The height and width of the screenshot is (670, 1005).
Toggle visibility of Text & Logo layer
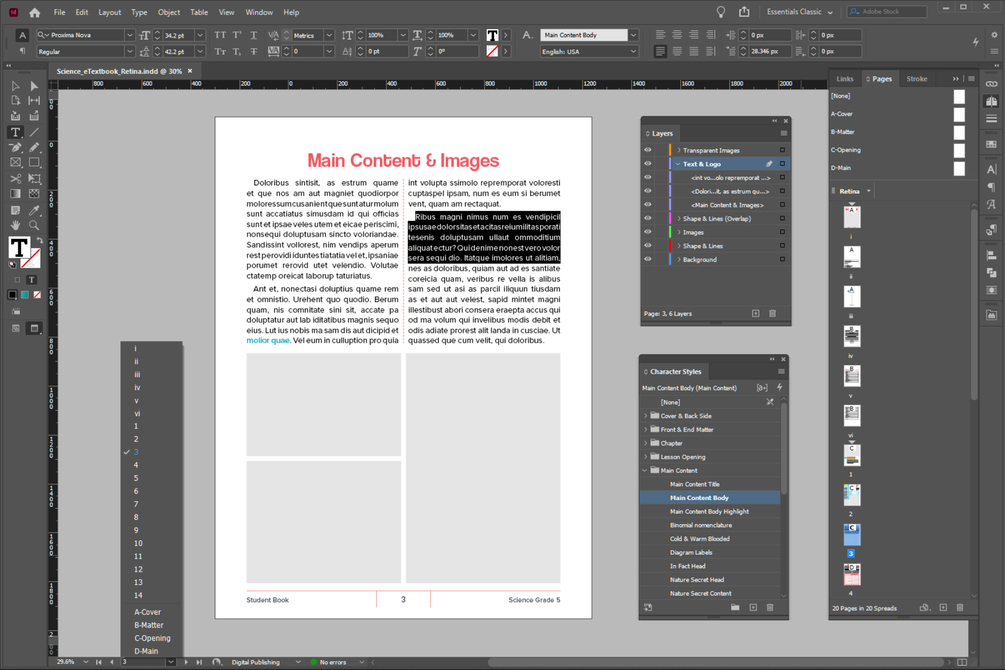(647, 163)
